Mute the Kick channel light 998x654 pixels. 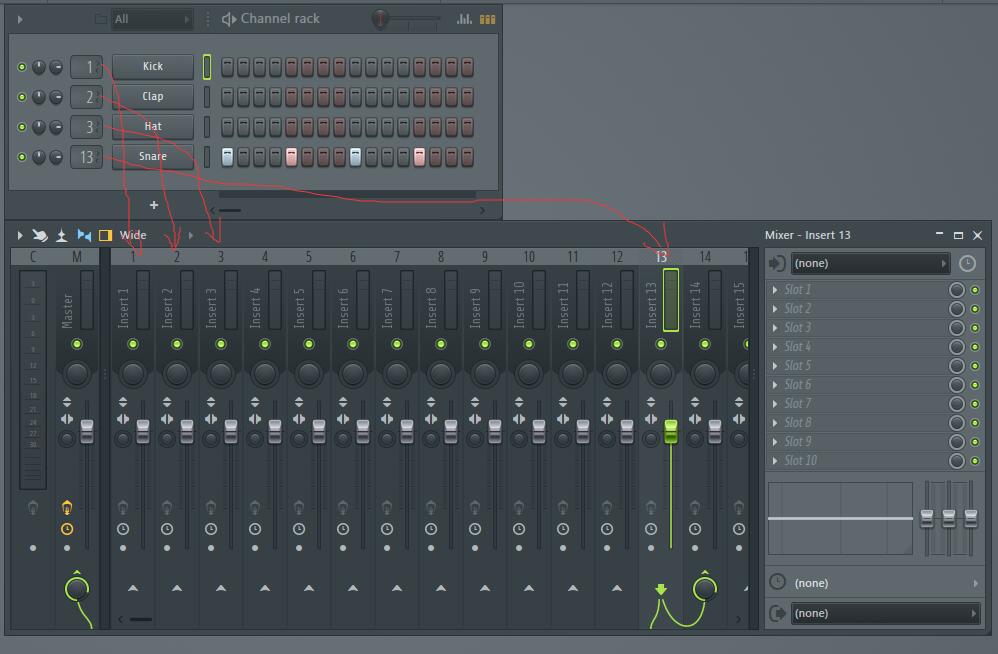(19, 67)
